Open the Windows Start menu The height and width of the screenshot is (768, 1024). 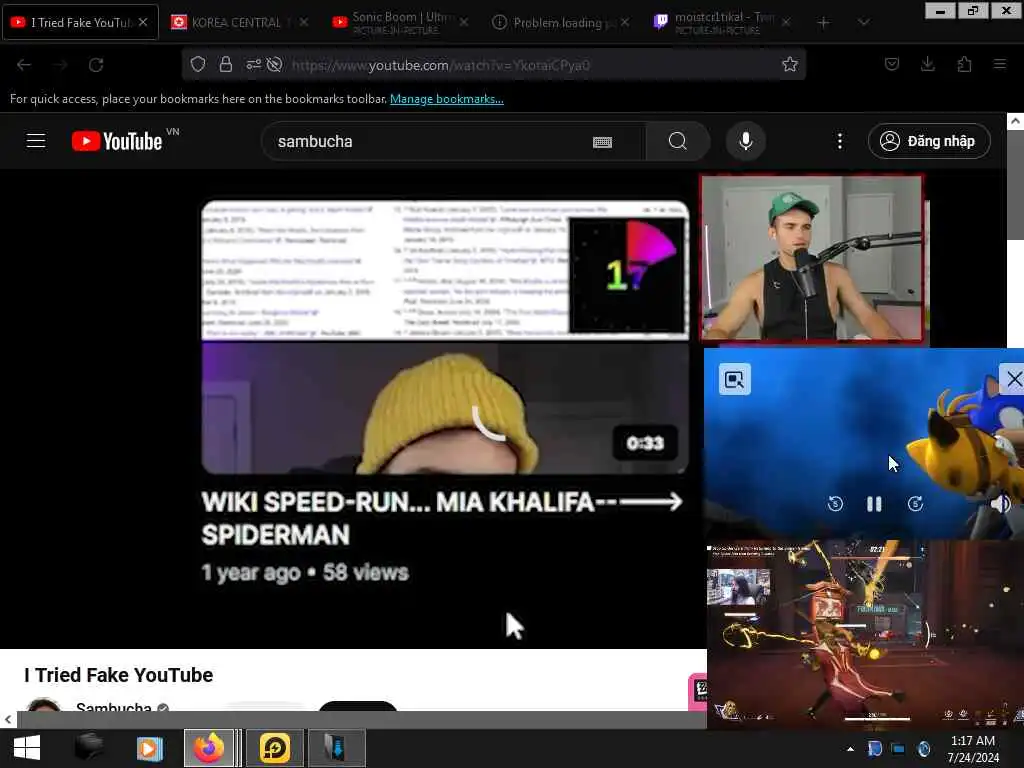(x=27, y=748)
